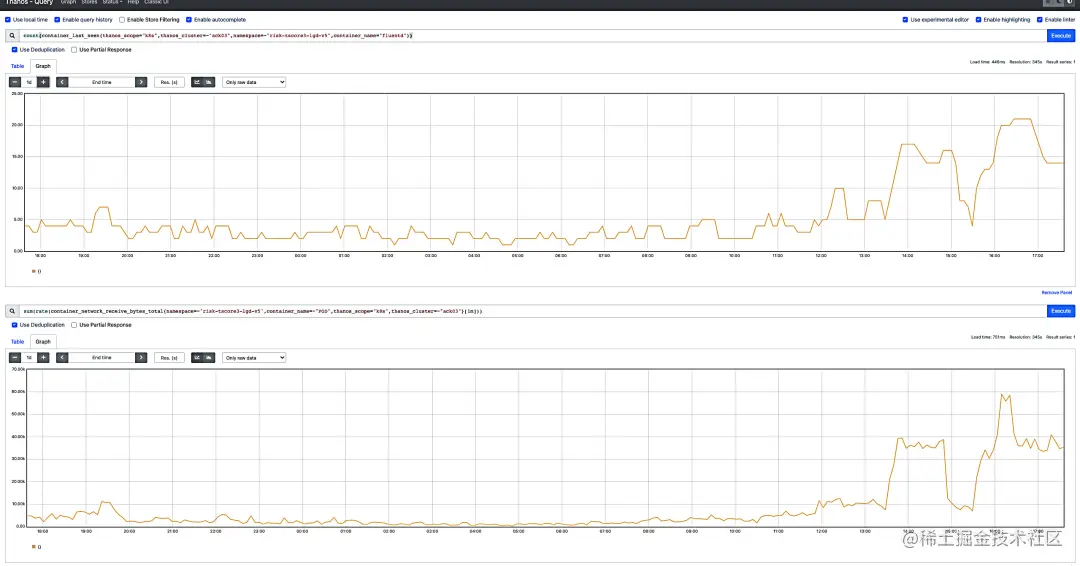Execute the first query

point(1061,36)
